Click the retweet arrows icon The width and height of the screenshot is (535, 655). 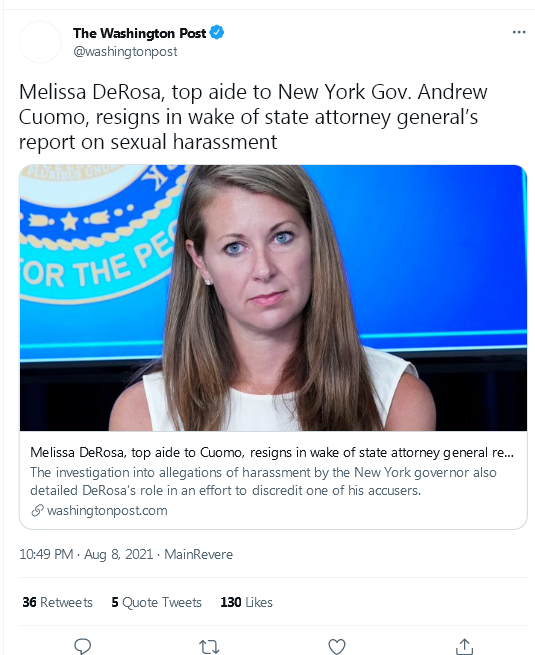tap(209, 647)
